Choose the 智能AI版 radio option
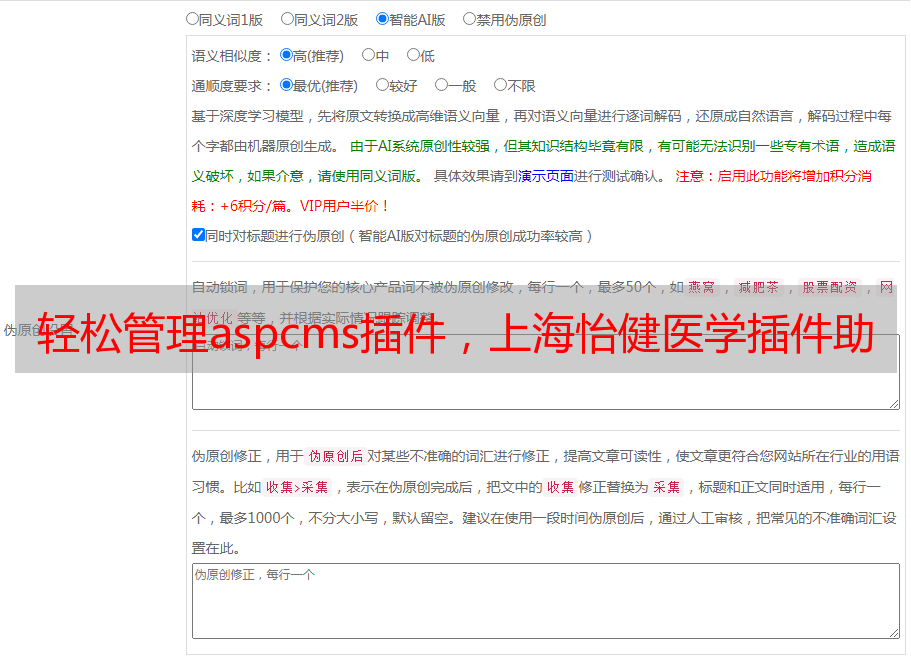 click(382, 19)
